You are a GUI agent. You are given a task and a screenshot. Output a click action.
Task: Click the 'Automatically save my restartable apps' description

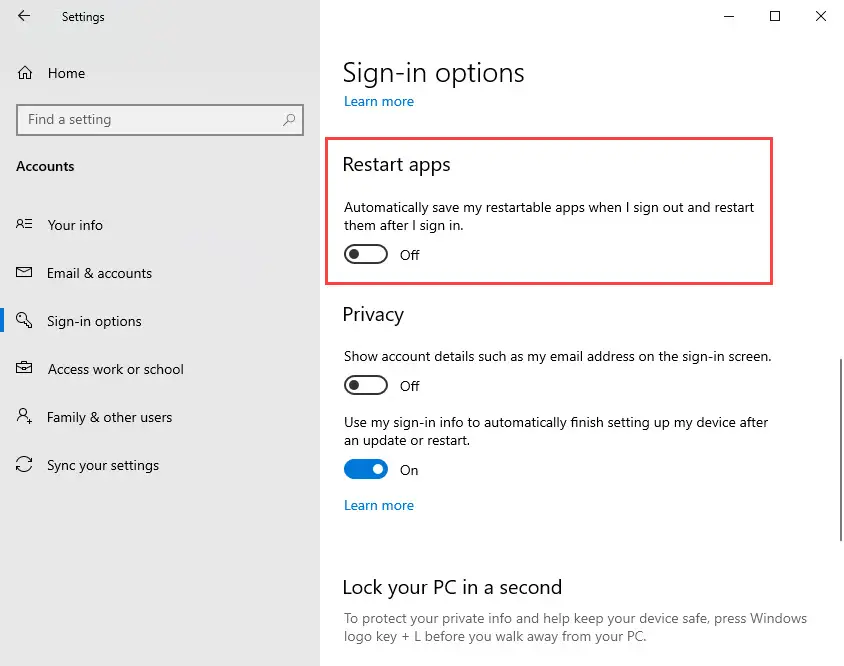click(x=549, y=216)
